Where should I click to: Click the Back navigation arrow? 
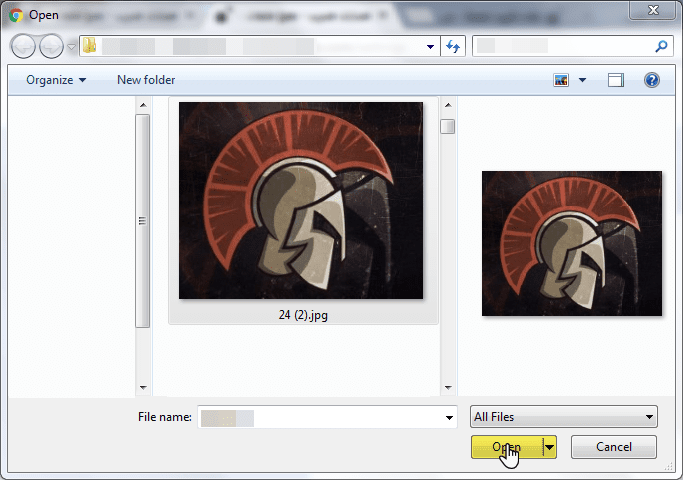[24, 46]
